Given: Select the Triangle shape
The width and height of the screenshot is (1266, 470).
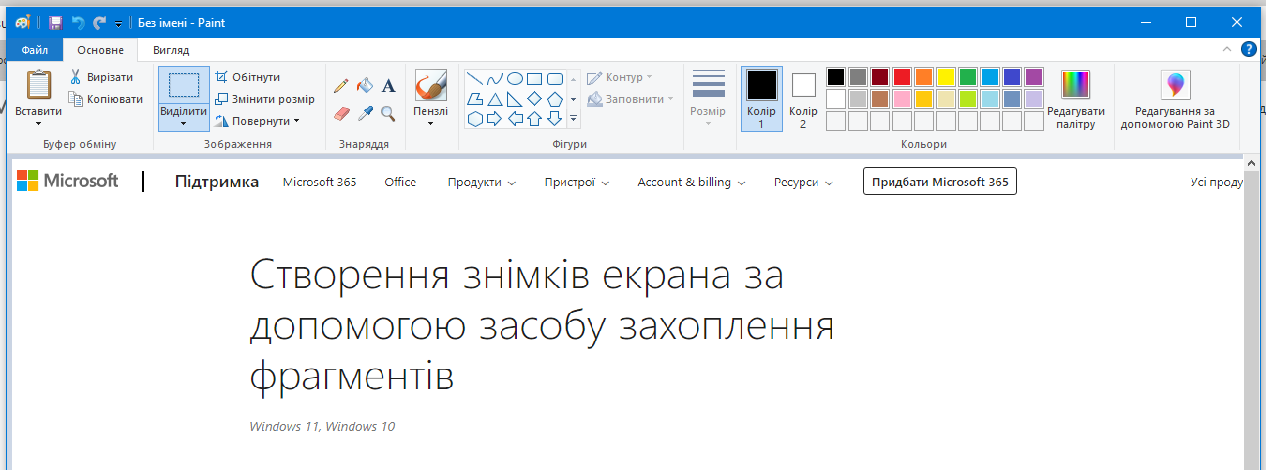Looking at the screenshot, I should click(x=495, y=99).
